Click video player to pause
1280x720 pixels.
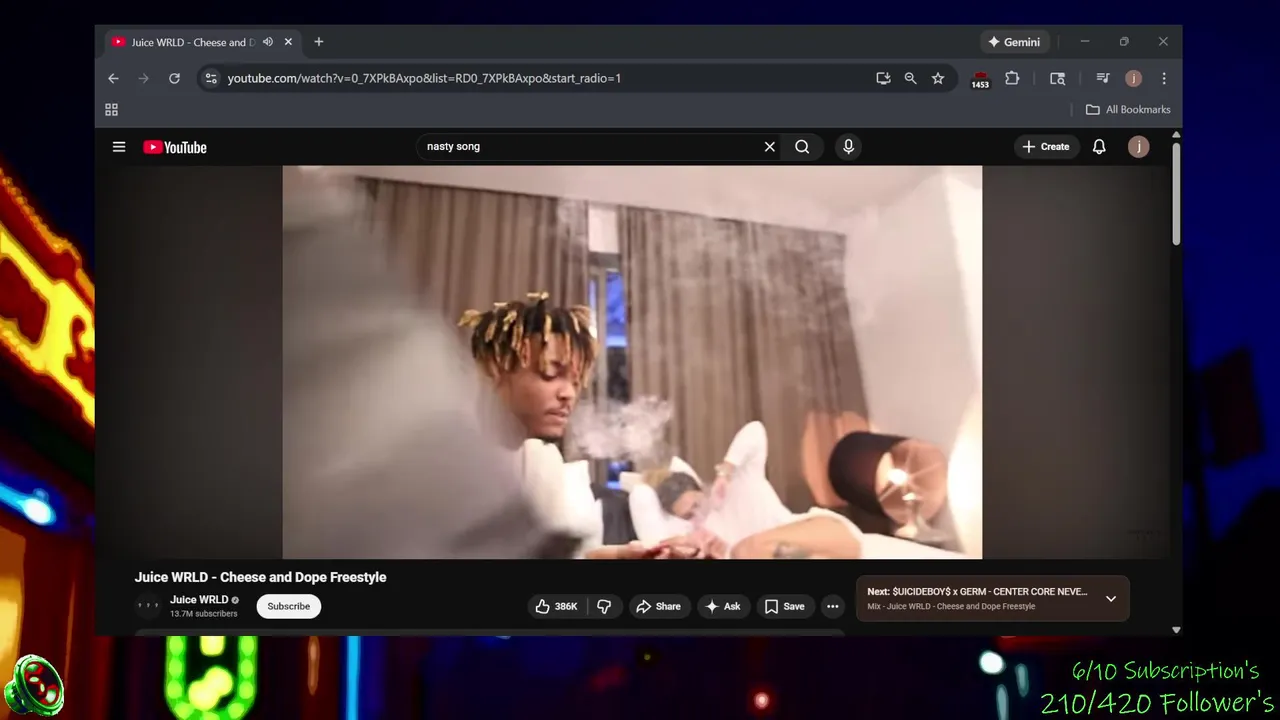pyautogui.click(x=632, y=362)
